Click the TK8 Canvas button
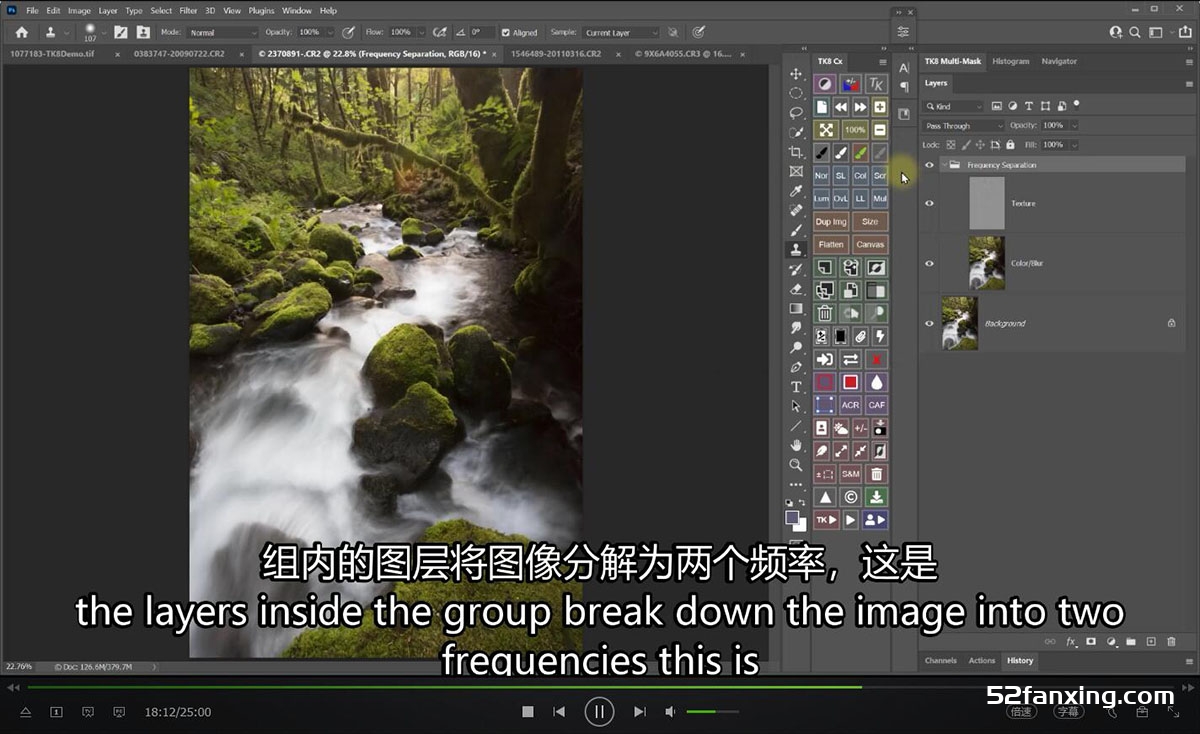This screenshot has width=1200, height=734. click(870, 244)
